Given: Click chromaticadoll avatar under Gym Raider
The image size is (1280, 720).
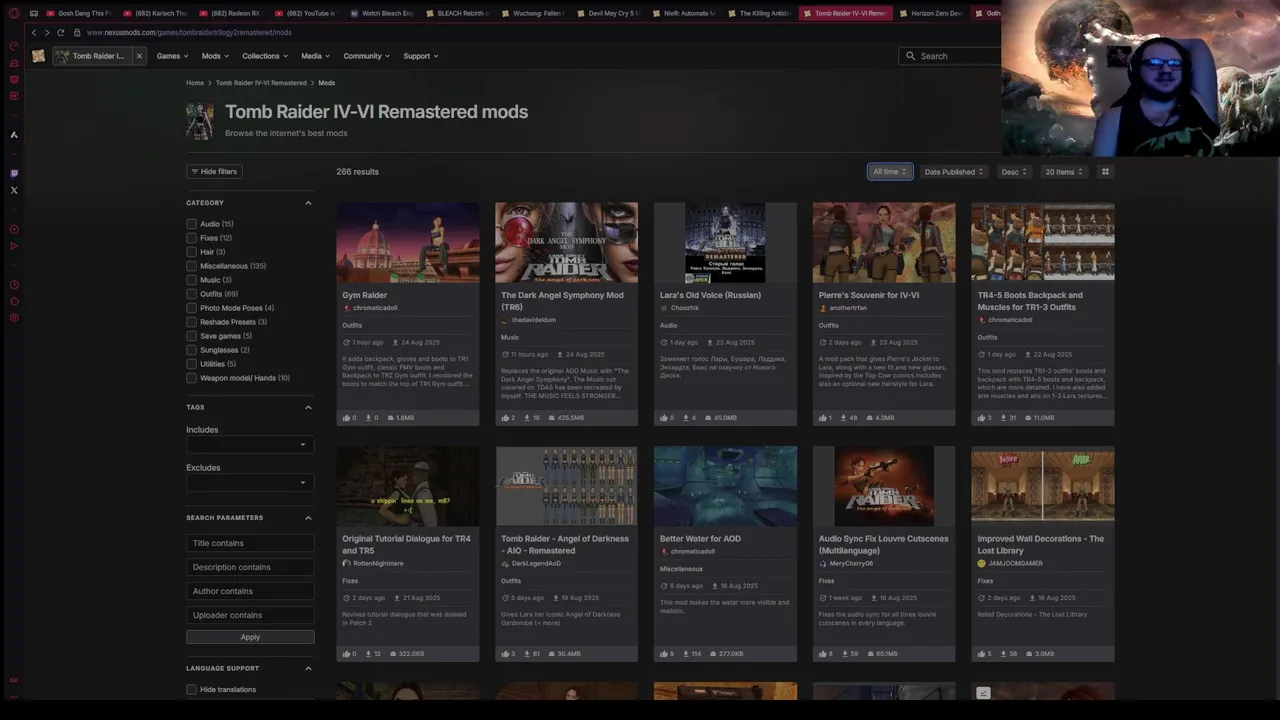Looking at the screenshot, I should click(x=347, y=308).
